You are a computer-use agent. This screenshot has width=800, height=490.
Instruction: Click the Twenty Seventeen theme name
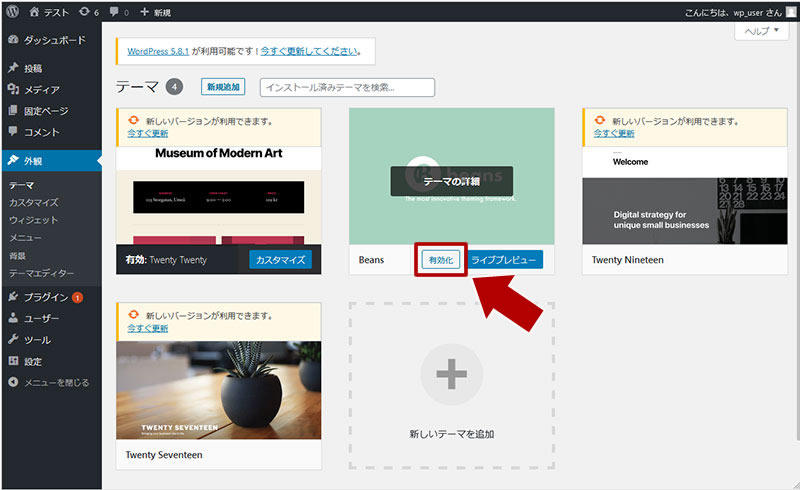point(164,455)
